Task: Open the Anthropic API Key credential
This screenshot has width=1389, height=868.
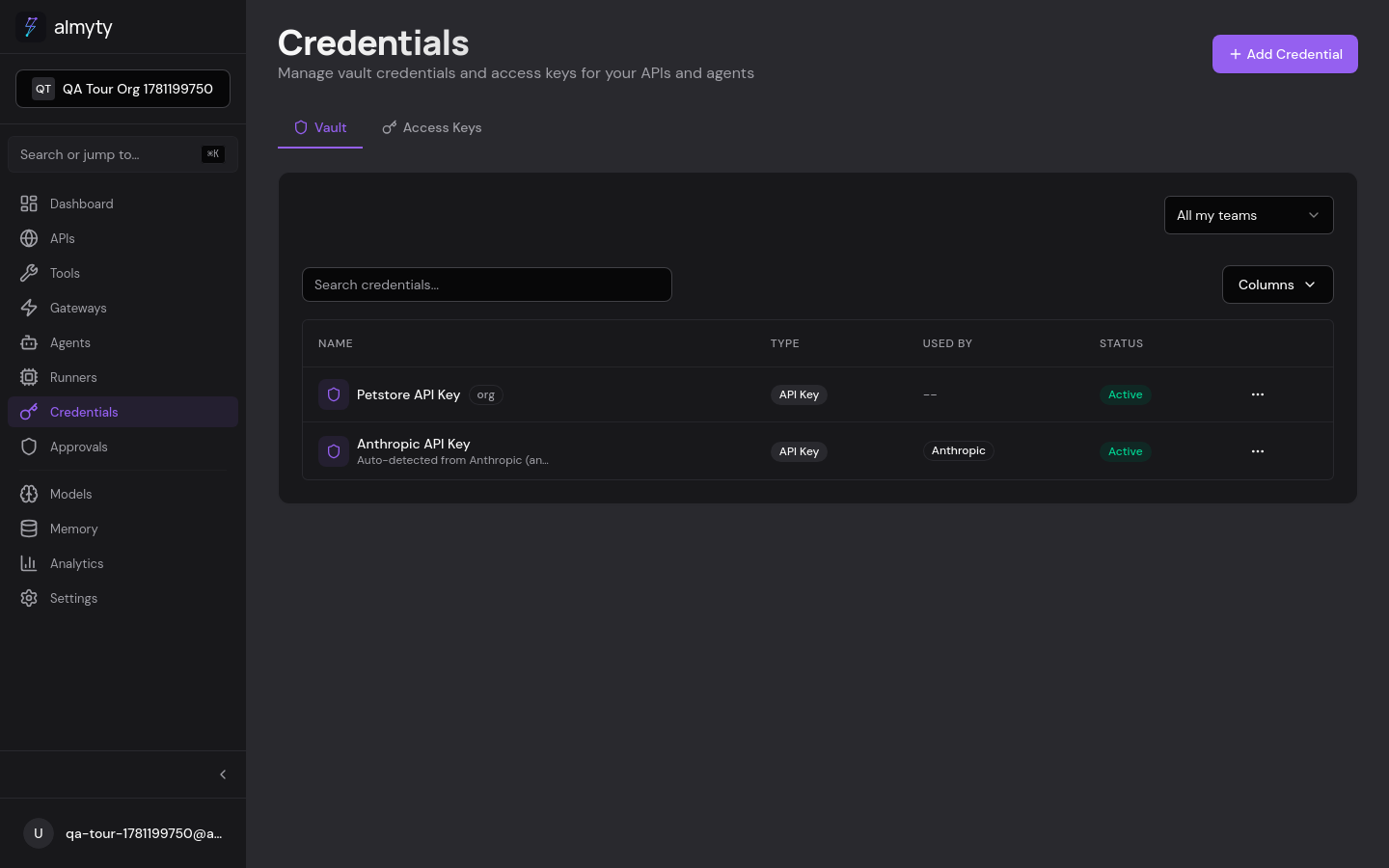Action: (413, 444)
